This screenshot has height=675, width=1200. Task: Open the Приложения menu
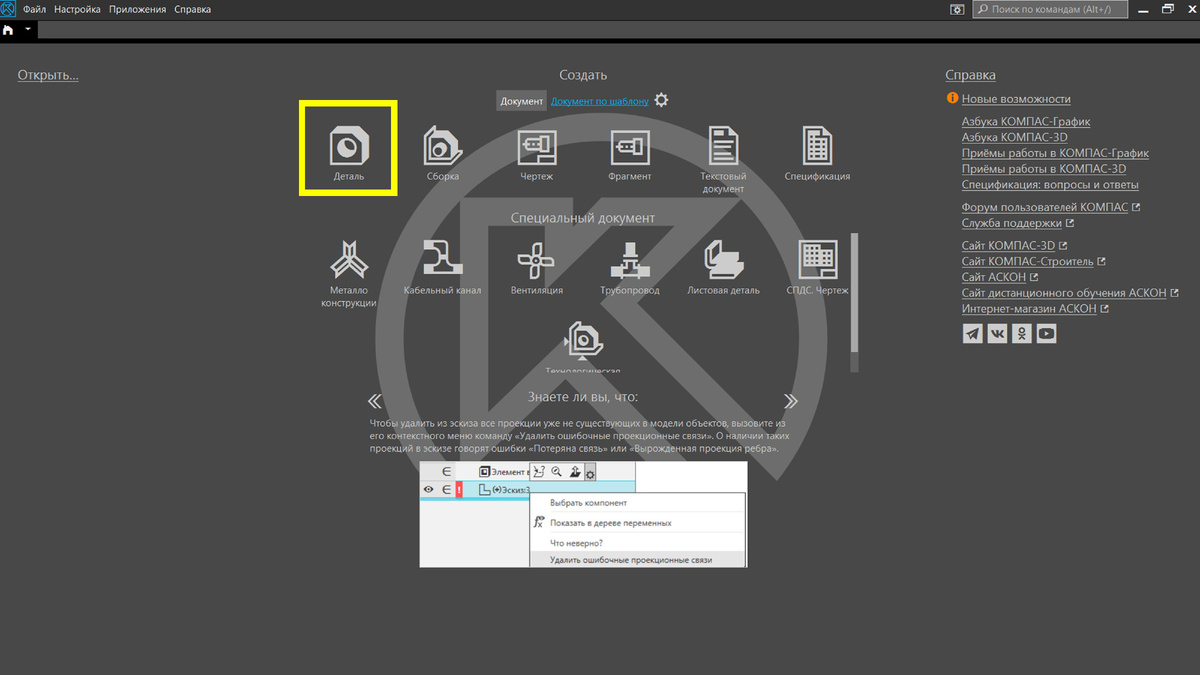(x=138, y=9)
